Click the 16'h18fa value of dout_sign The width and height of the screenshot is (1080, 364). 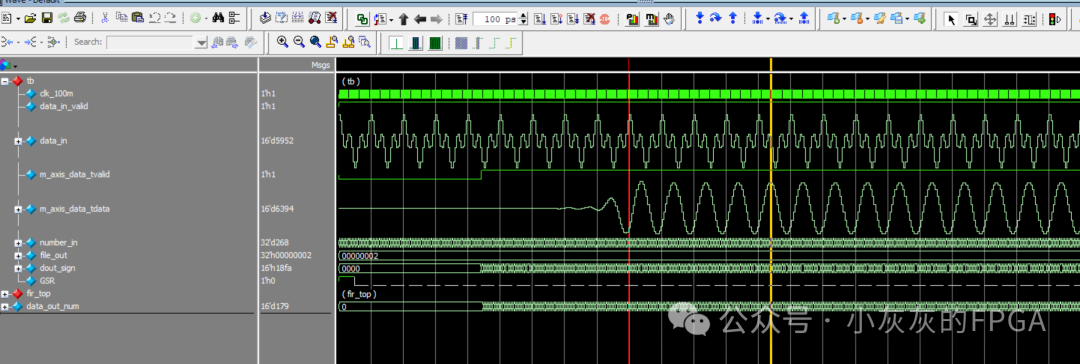point(277,267)
